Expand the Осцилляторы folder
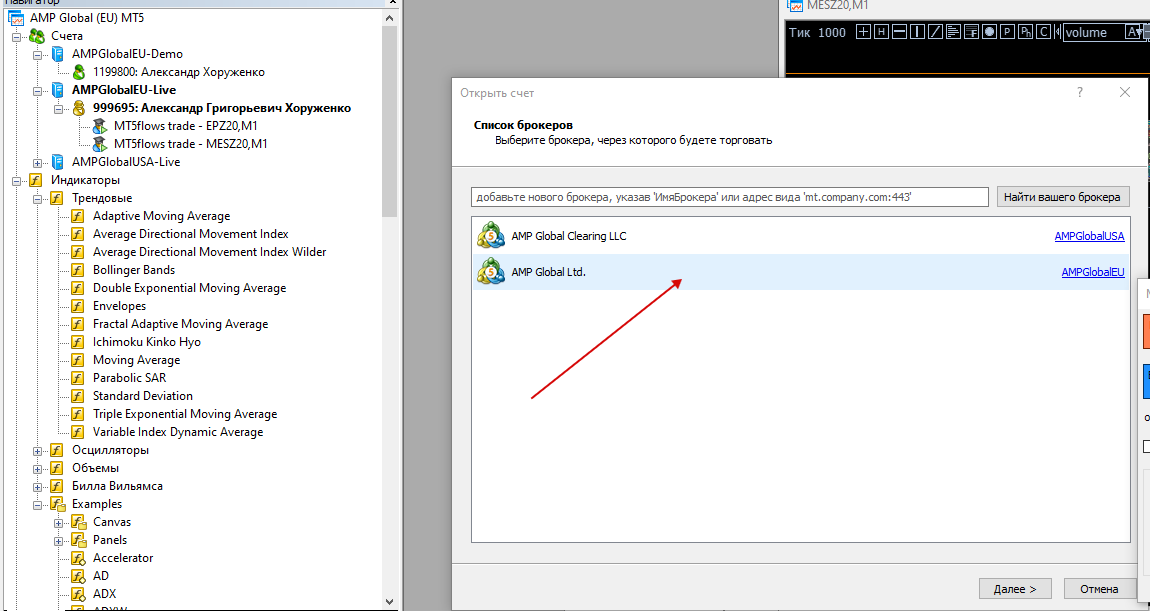 pos(37,450)
